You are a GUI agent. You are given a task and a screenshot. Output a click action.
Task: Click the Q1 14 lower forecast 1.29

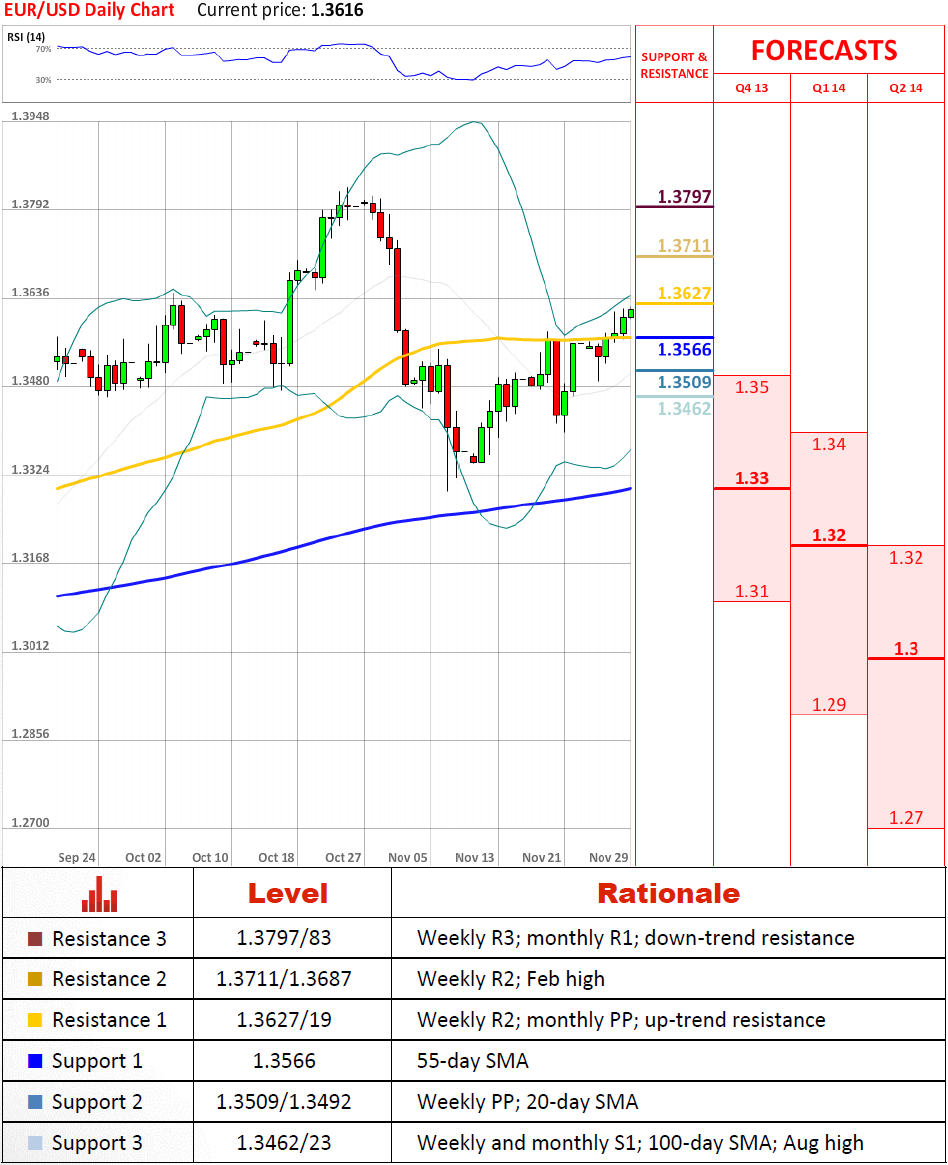tap(828, 704)
